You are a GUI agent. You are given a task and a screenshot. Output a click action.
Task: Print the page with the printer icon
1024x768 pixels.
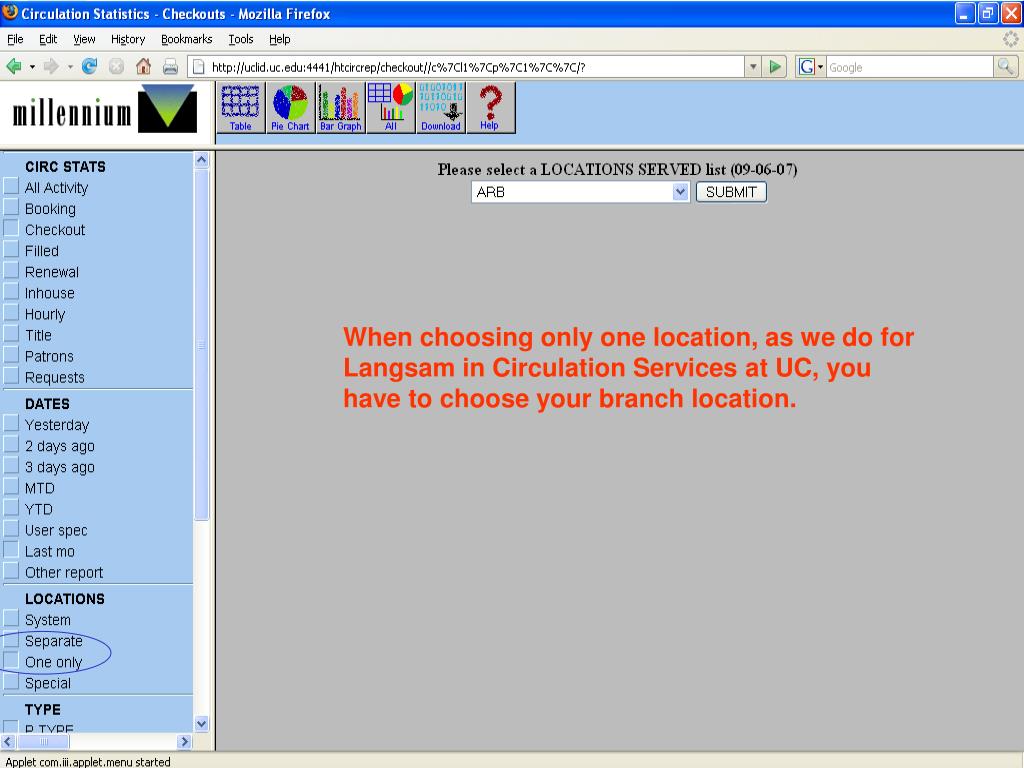pyautogui.click(x=170, y=66)
